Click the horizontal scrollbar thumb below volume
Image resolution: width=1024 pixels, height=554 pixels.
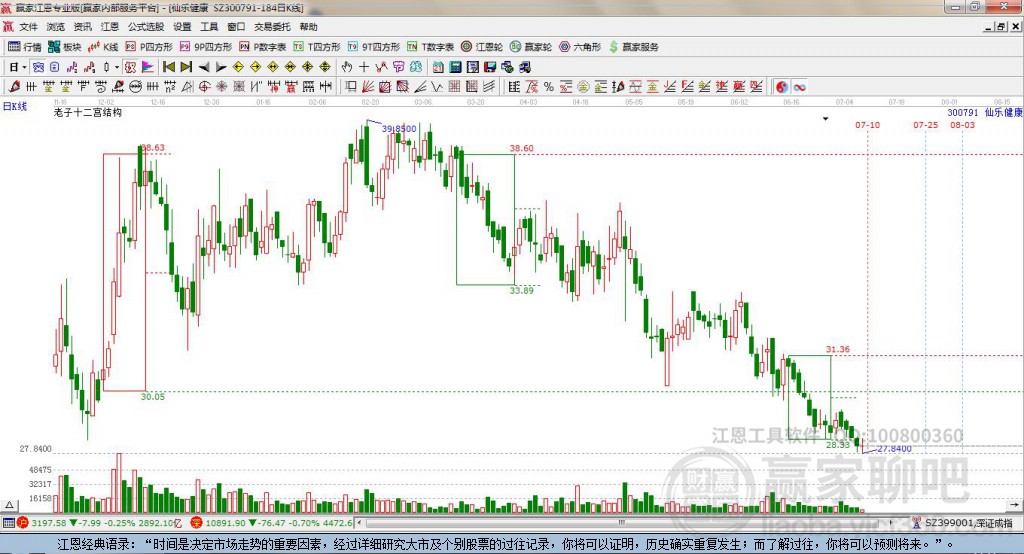622,523
